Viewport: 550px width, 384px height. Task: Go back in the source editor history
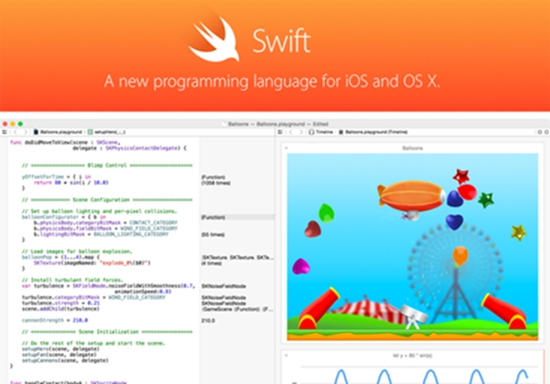click(15, 132)
